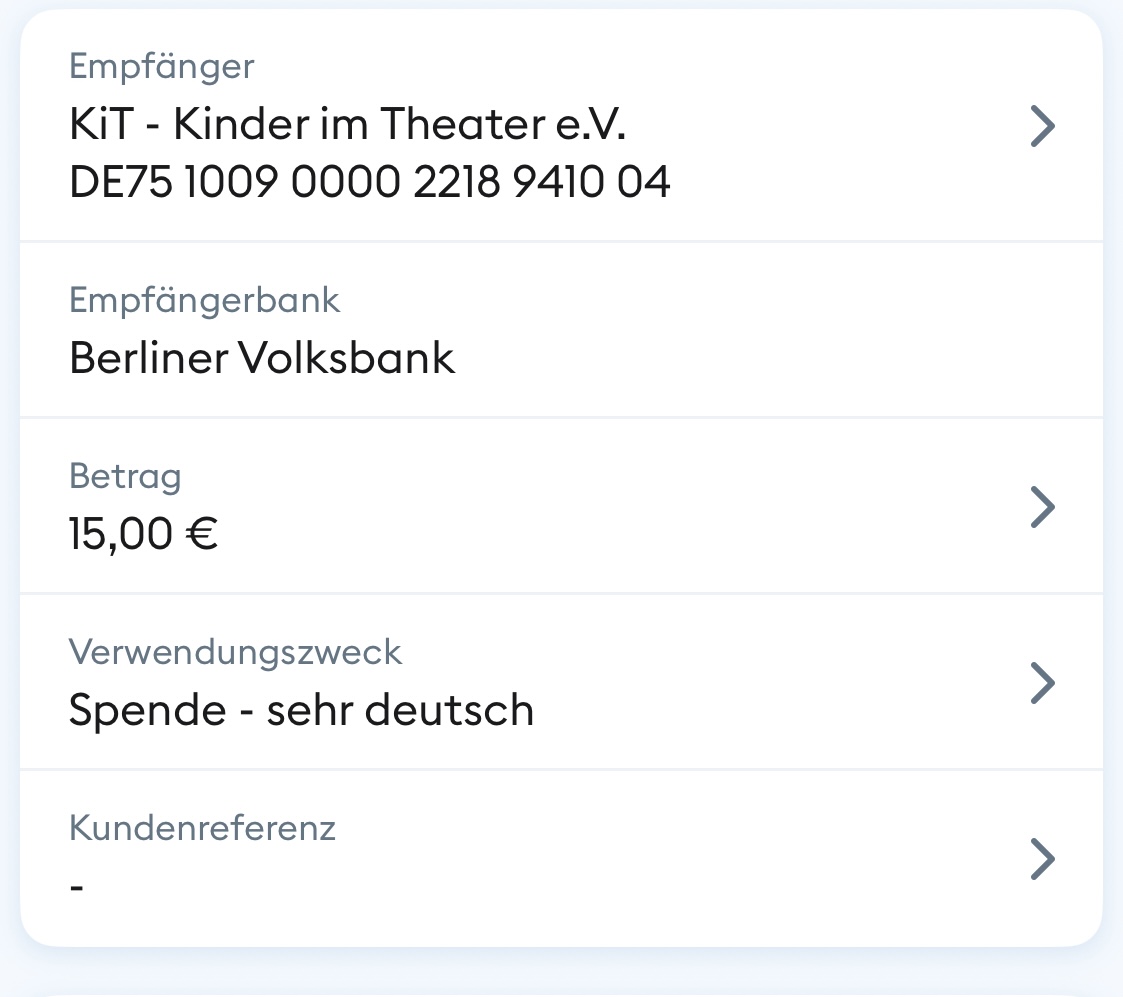This screenshot has height=997, width=1123.
Task: Click the euro symbol in the amount
Action: coord(202,534)
